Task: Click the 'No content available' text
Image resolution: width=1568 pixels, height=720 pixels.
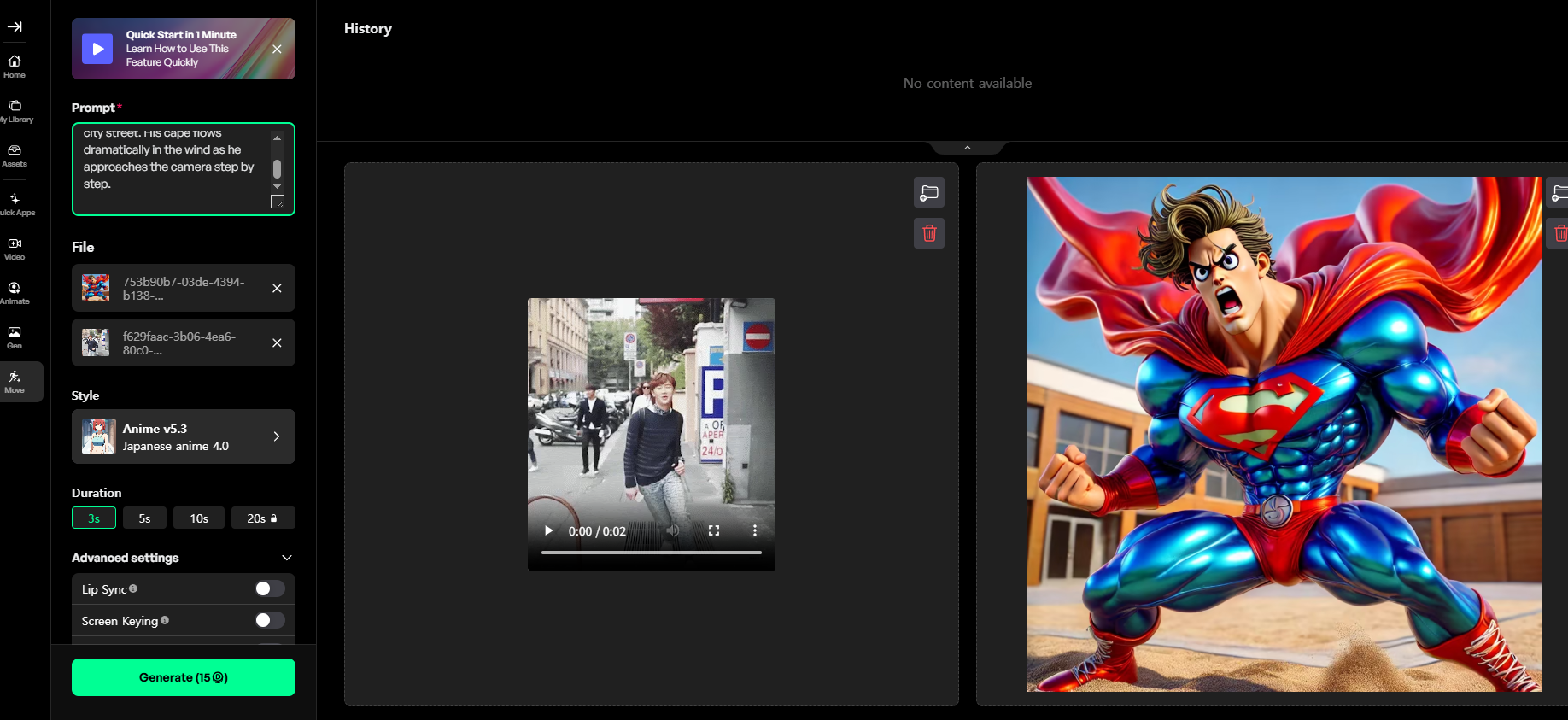Action: coord(968,83)
